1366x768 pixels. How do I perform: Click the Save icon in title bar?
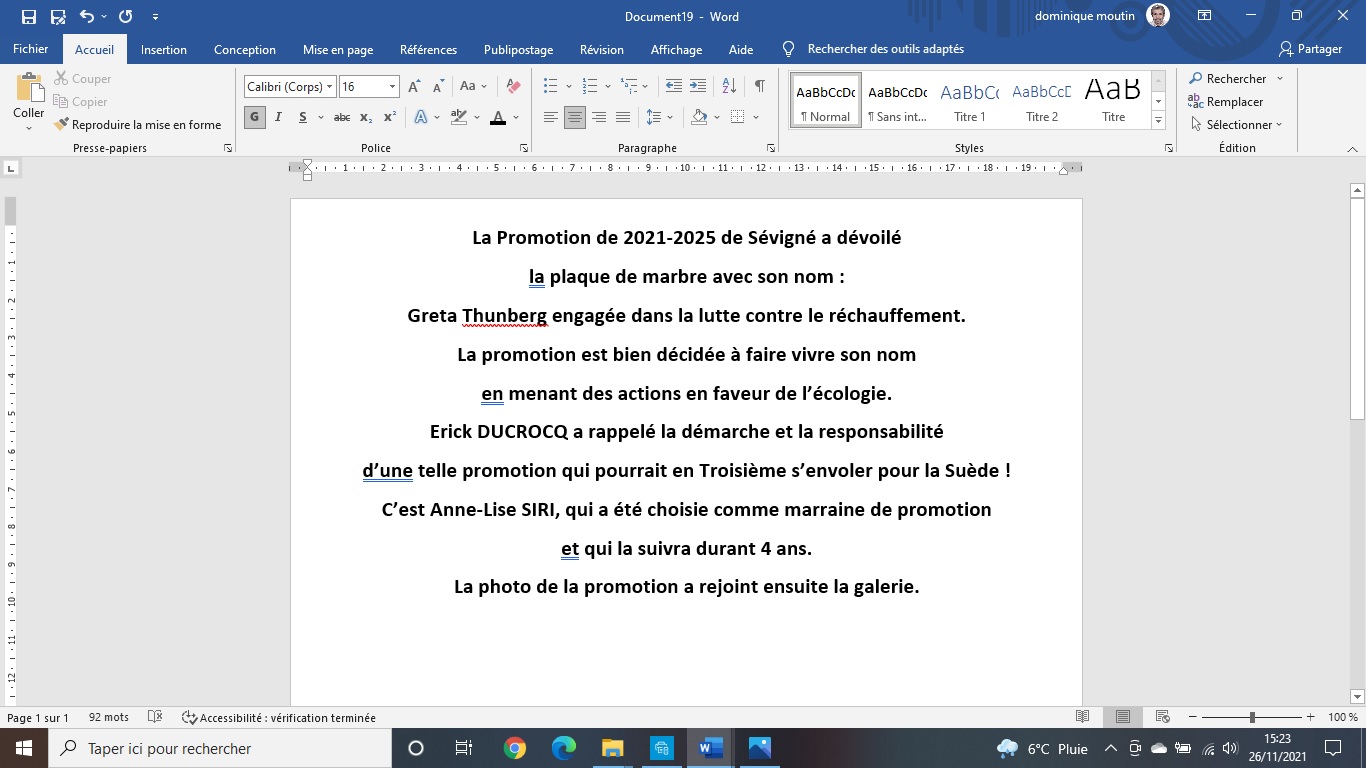pos(28,17)
